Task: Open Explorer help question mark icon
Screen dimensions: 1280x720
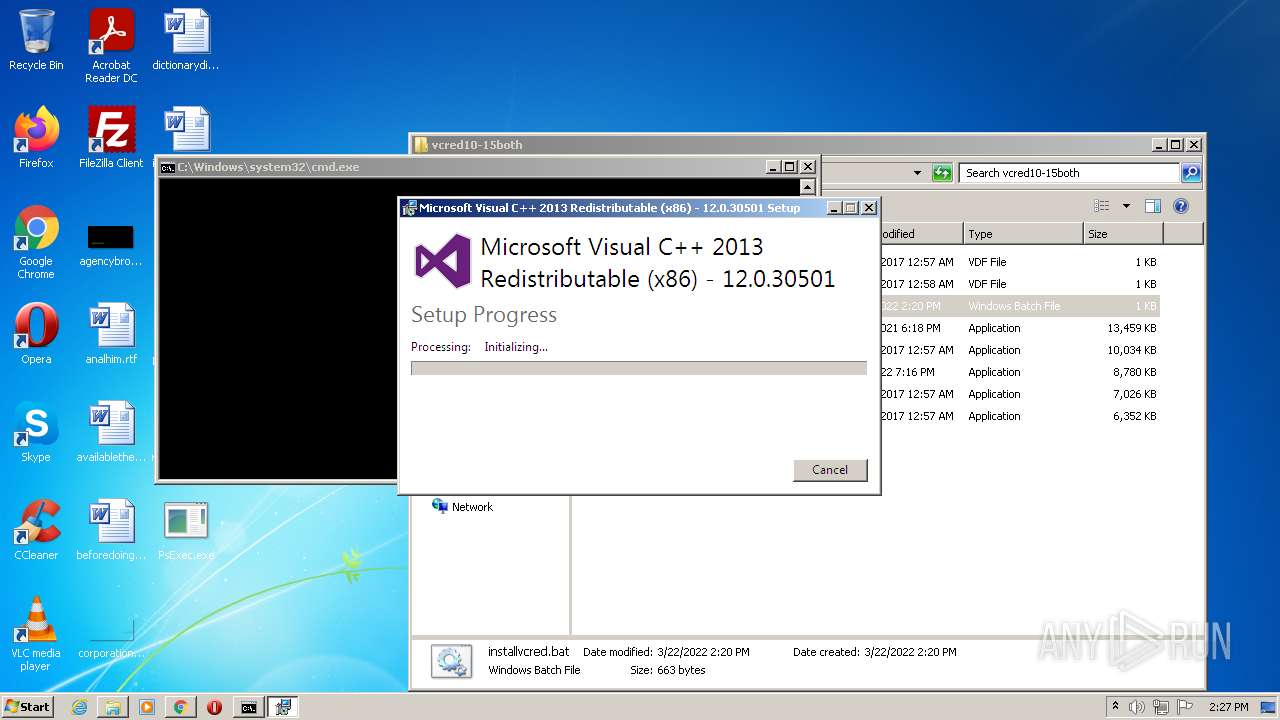Action: tap(1181, 206)
